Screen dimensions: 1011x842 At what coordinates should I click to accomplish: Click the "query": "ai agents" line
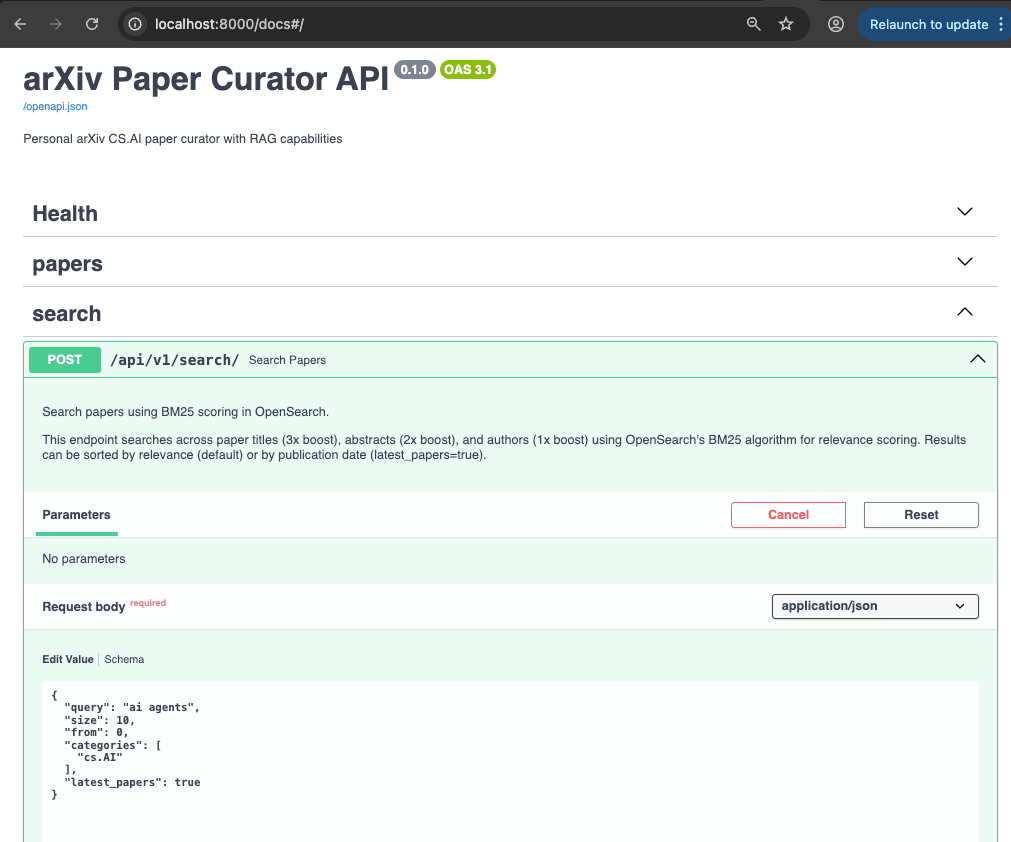[132, 707]
